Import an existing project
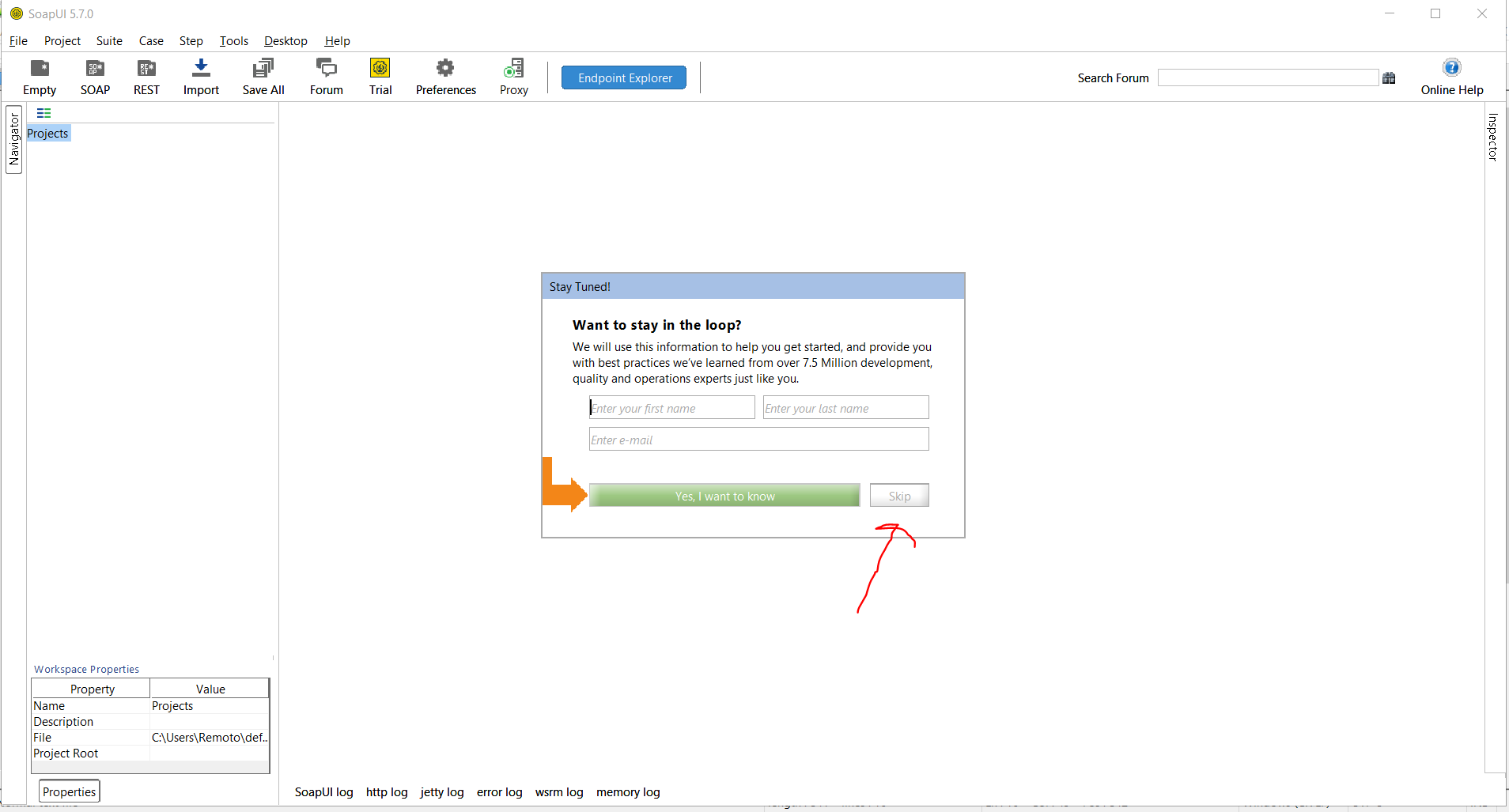Viewport: 1509px width, 812px height. pyautogui.click(x=201, y=77)
